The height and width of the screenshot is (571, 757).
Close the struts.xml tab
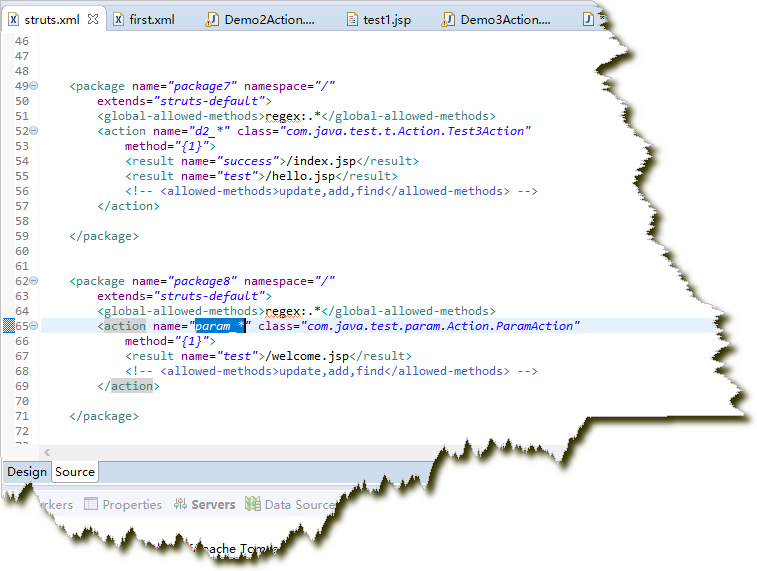(x=93, y=19)
